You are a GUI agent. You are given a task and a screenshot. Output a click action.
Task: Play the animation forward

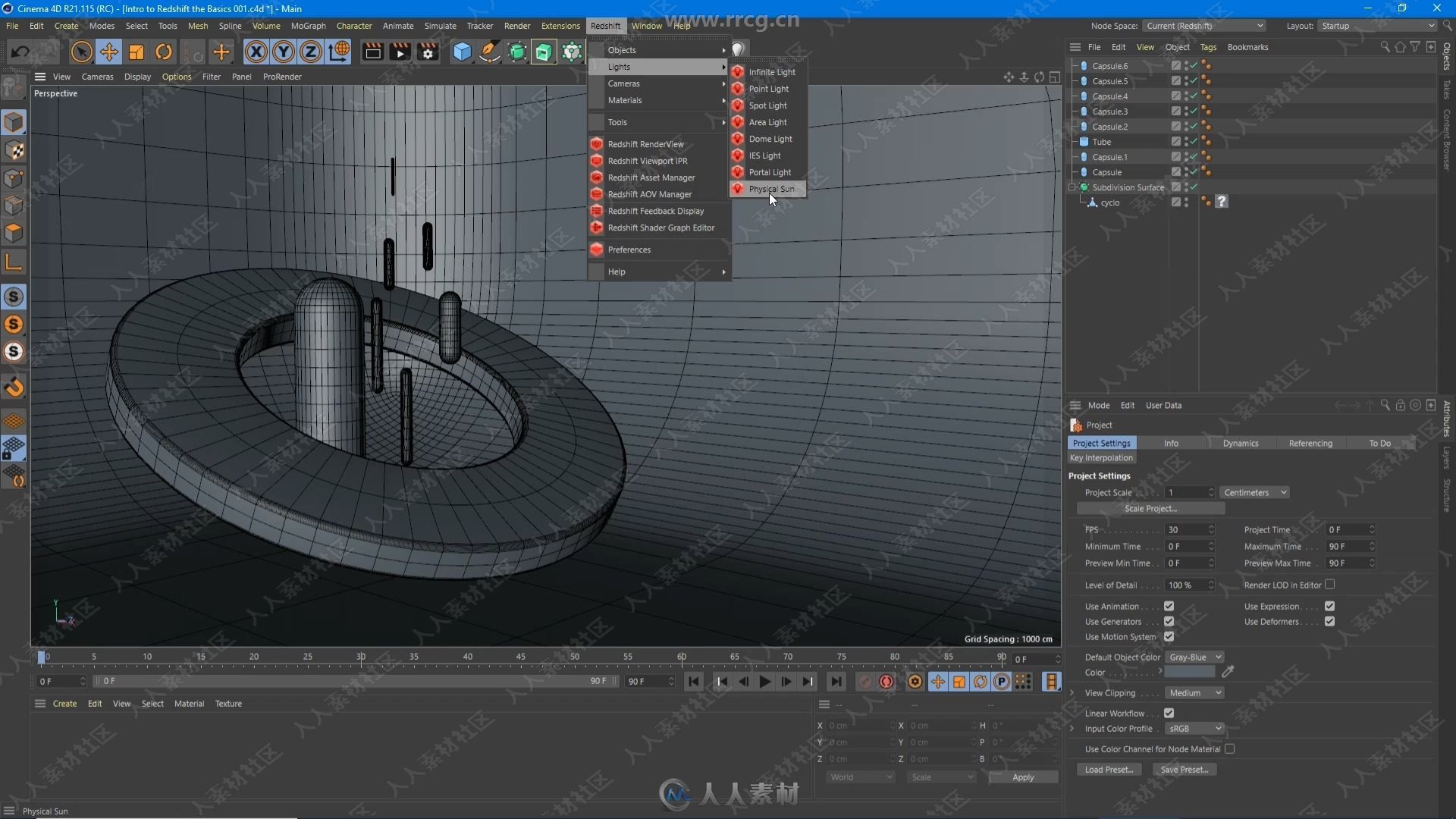pos(764,682)
